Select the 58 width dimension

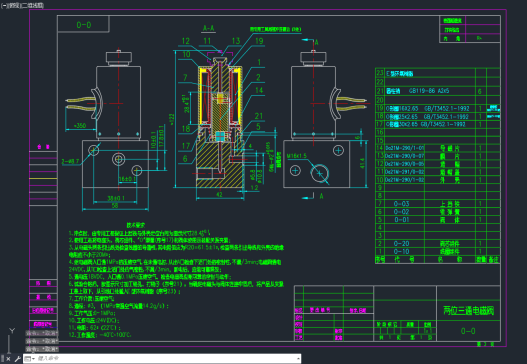click(115, 206)
